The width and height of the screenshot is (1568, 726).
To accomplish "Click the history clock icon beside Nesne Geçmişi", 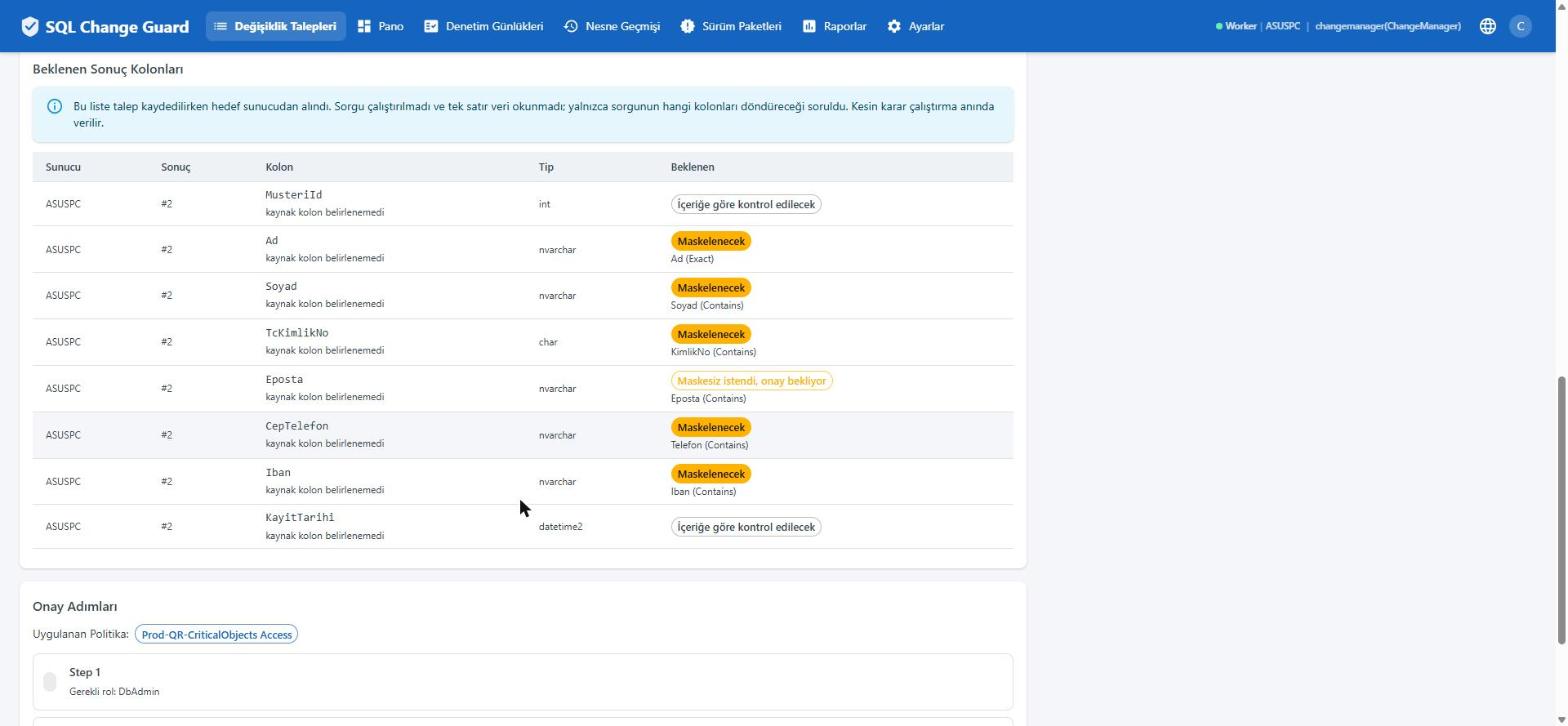I will [x=570, y=26].
